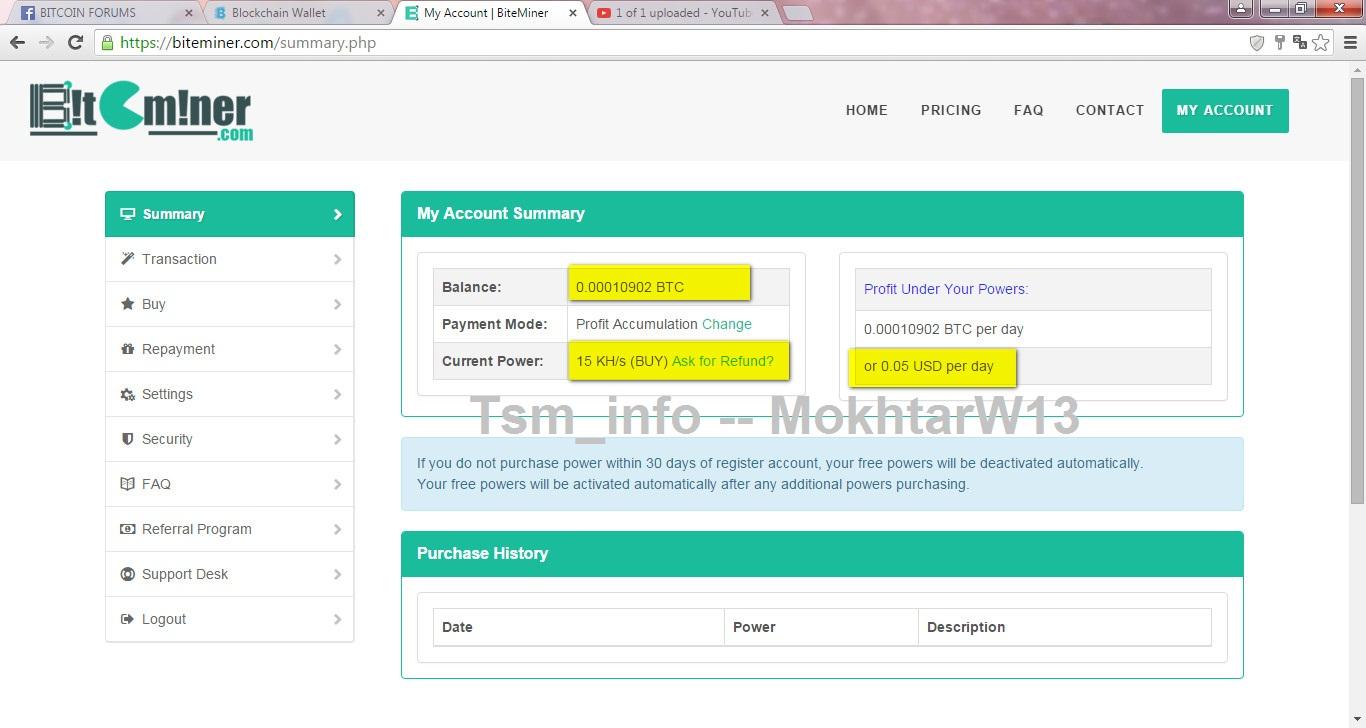Click Logout in sidebar

230,619
